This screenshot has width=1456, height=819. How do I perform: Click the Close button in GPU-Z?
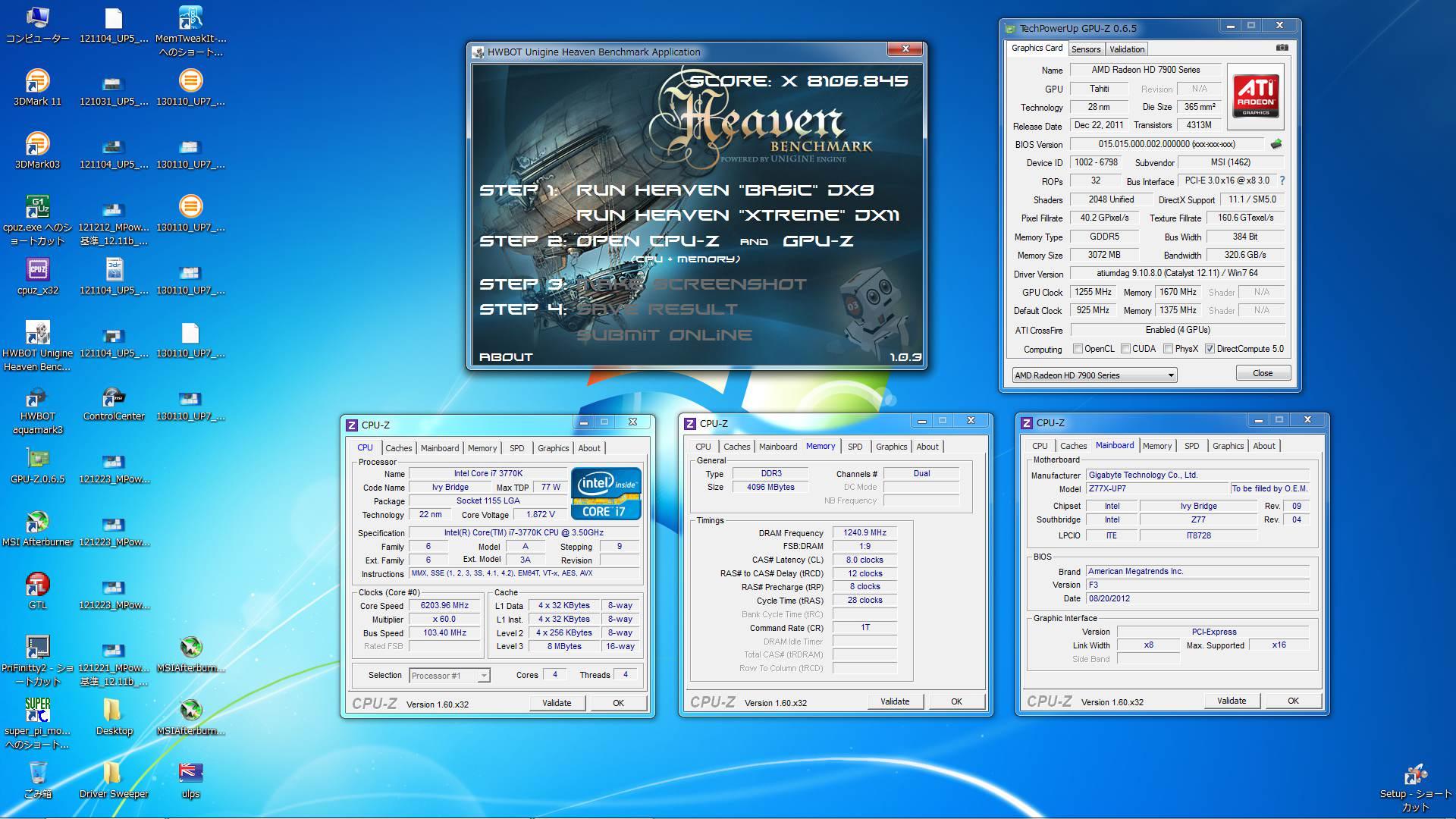(x=1263, y=373)
